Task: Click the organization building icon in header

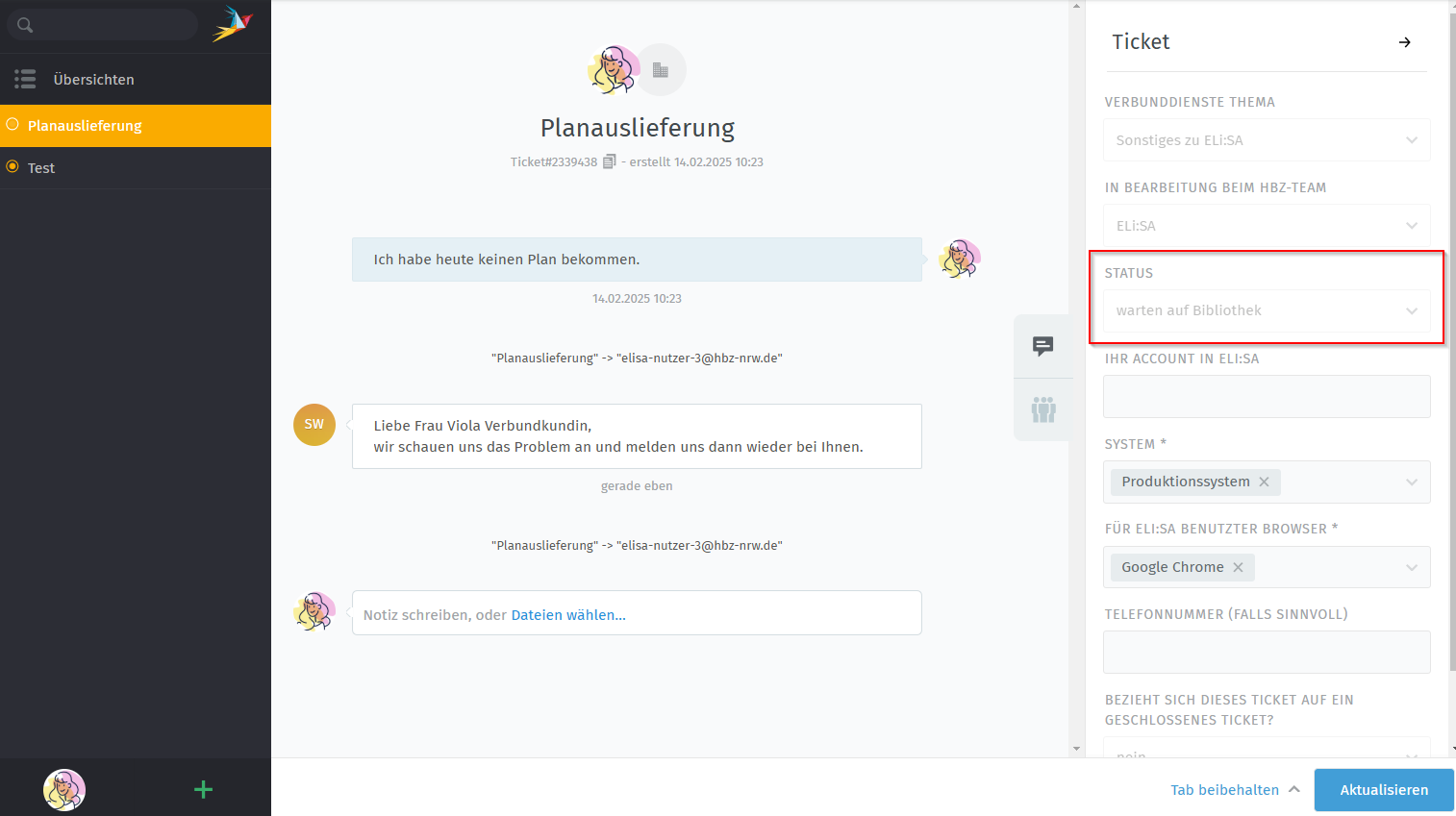Action: click(661, 70)
